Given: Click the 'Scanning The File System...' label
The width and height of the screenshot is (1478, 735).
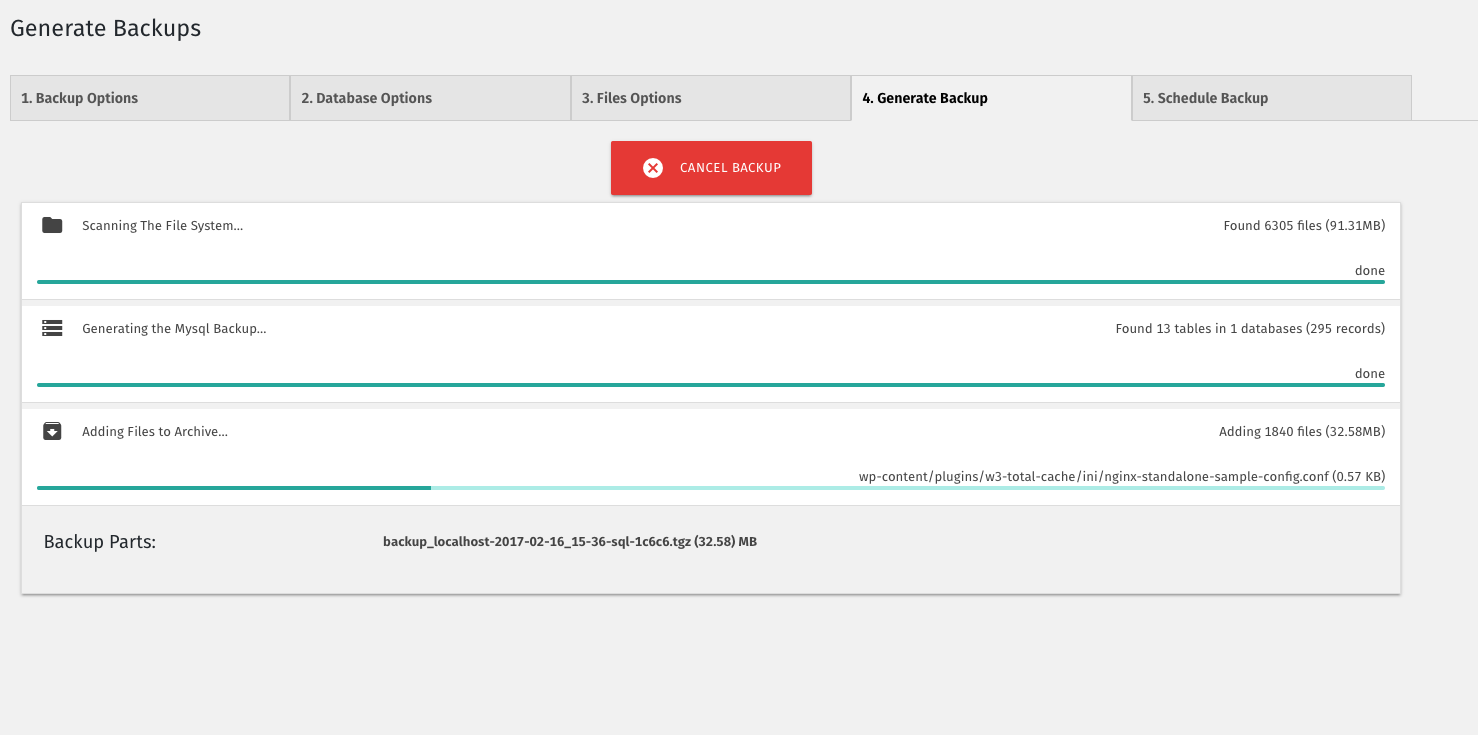Looking at the screenshot, I should (x=163, y=226).
